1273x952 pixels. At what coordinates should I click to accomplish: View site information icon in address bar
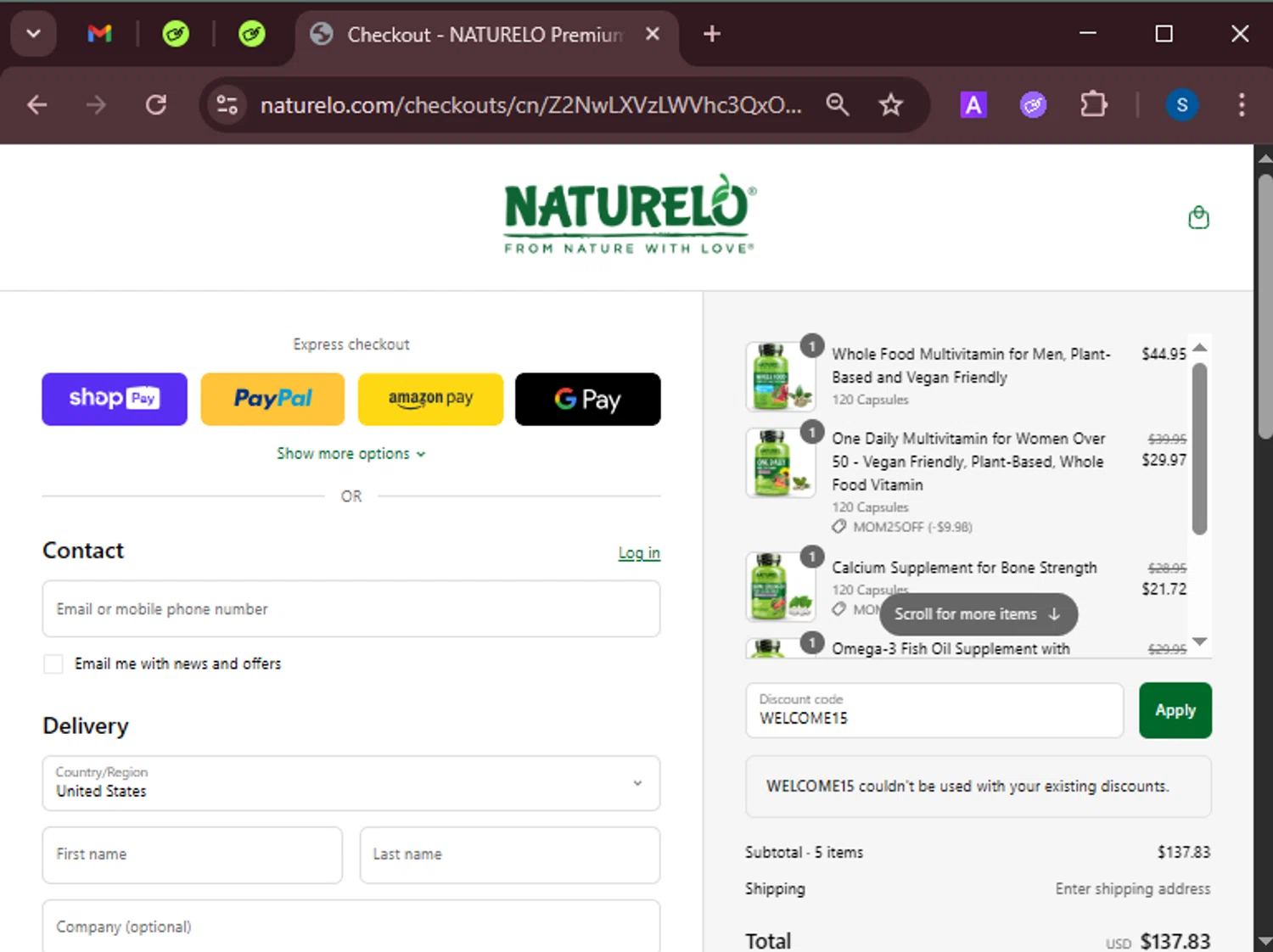pyautogui.click(x=227, y=105)
